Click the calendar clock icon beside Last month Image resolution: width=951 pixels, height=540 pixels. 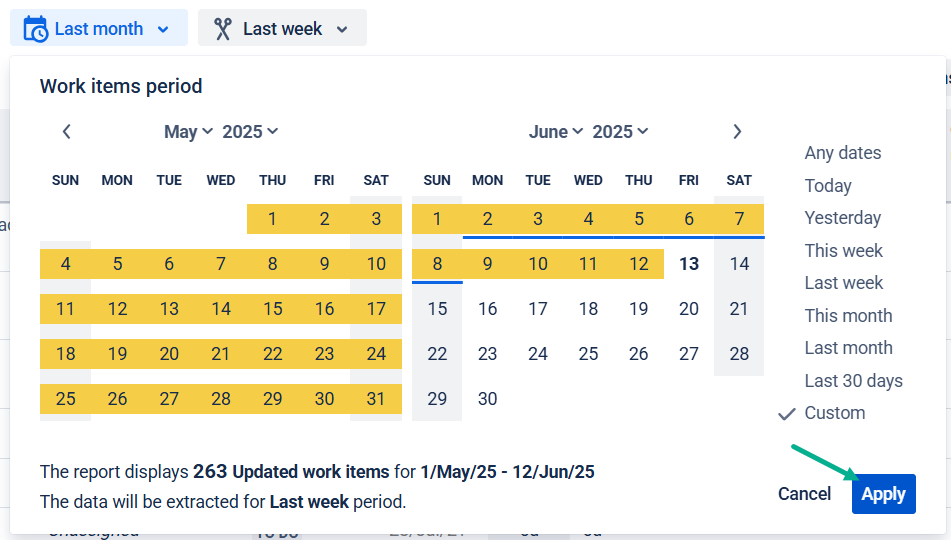click(35, 29)
